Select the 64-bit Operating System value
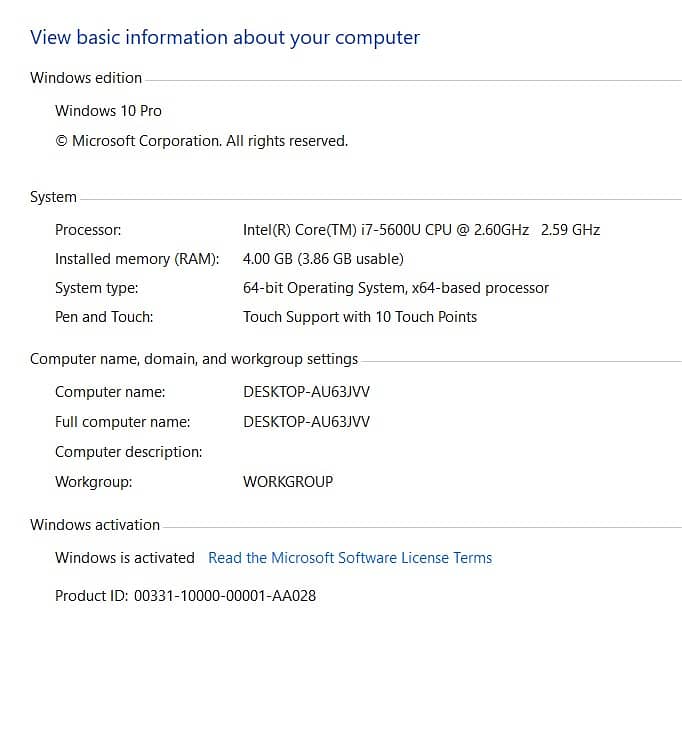 [396, 288]
